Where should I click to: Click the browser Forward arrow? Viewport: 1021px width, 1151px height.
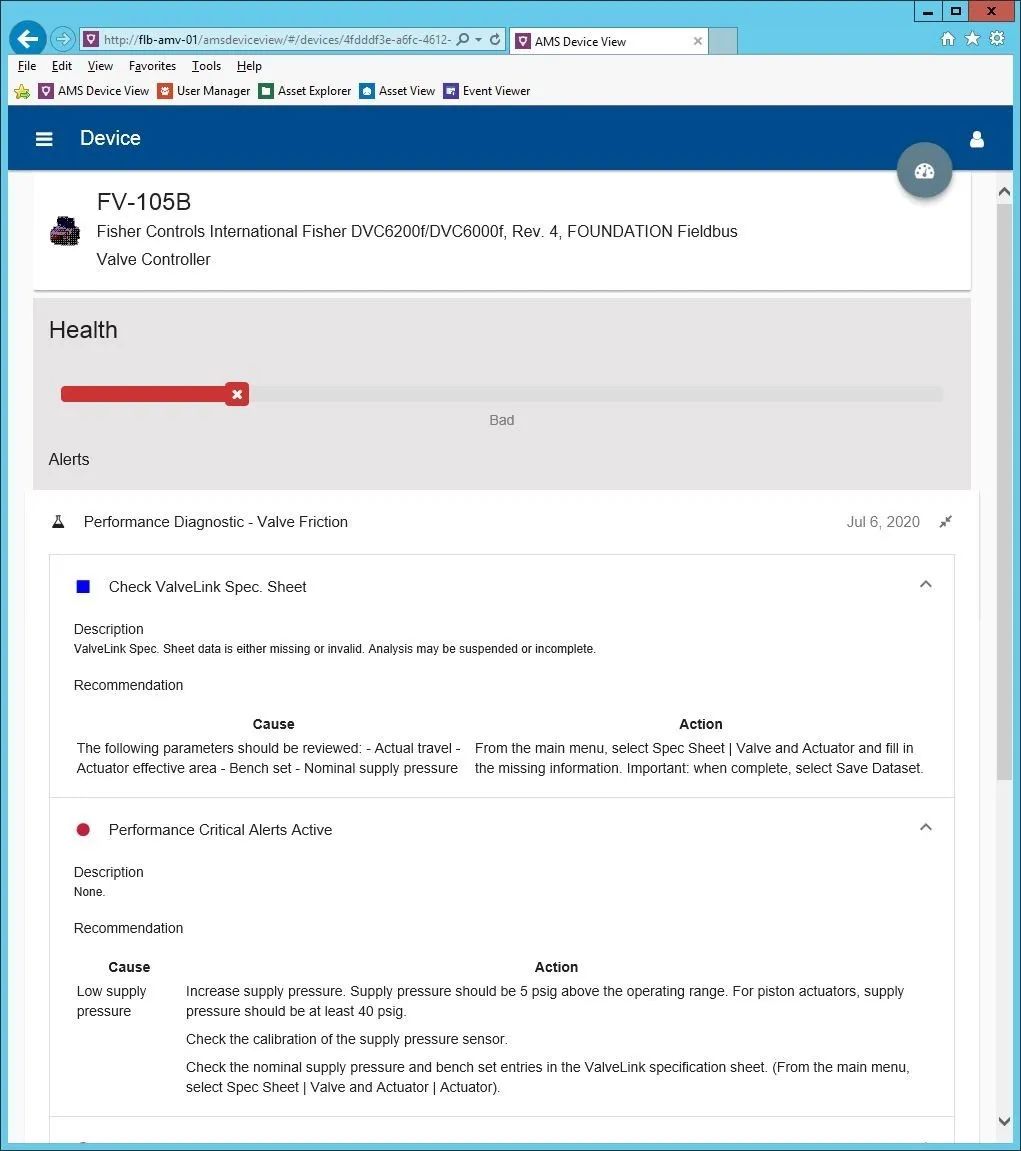(x=63, y=40)
